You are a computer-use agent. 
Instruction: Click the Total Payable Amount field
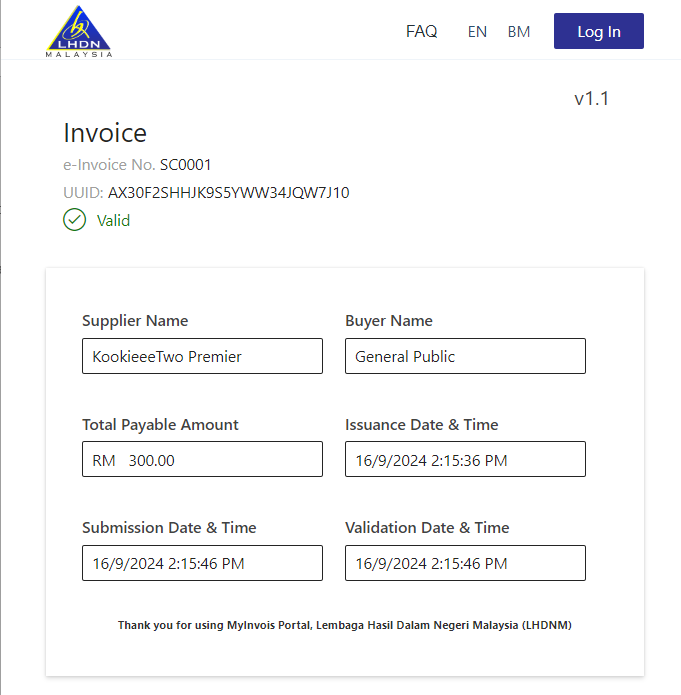click(202, 460)
